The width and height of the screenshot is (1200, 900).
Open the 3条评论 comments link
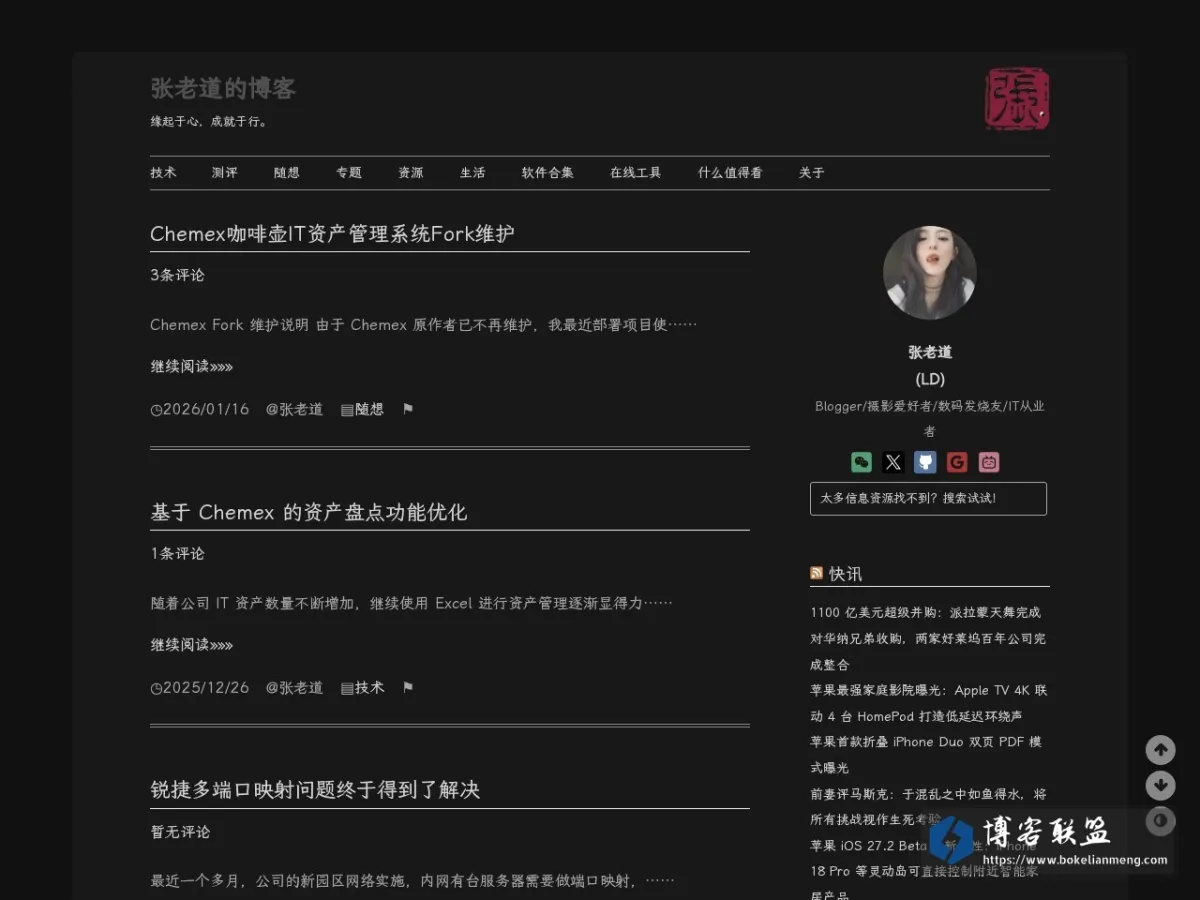click(177, 275)
